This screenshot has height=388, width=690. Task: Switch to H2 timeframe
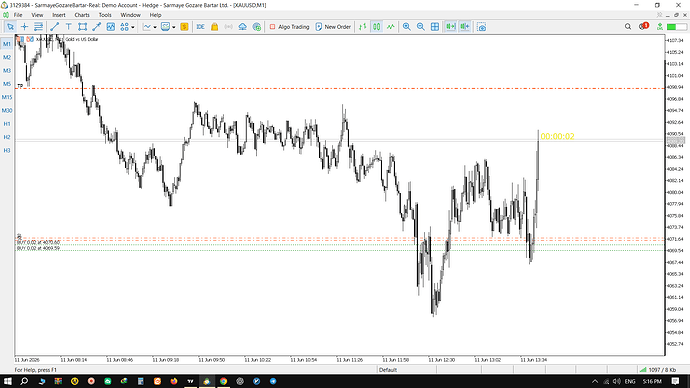7,137
